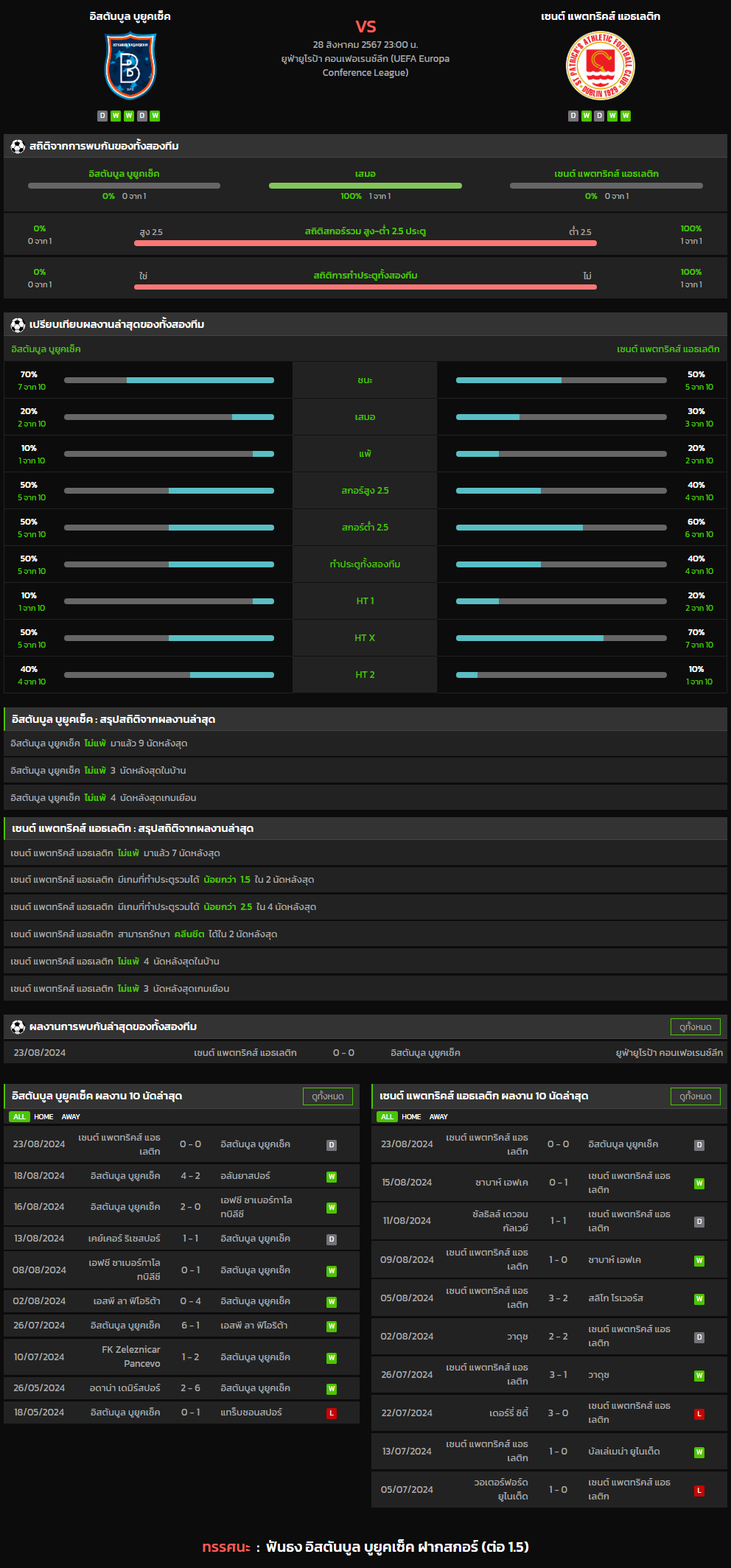
Task: Click the 2 - 2 score on St Patrick's 02/08/2024 row
Action: pyautogui.click(x=558, y=1337)
